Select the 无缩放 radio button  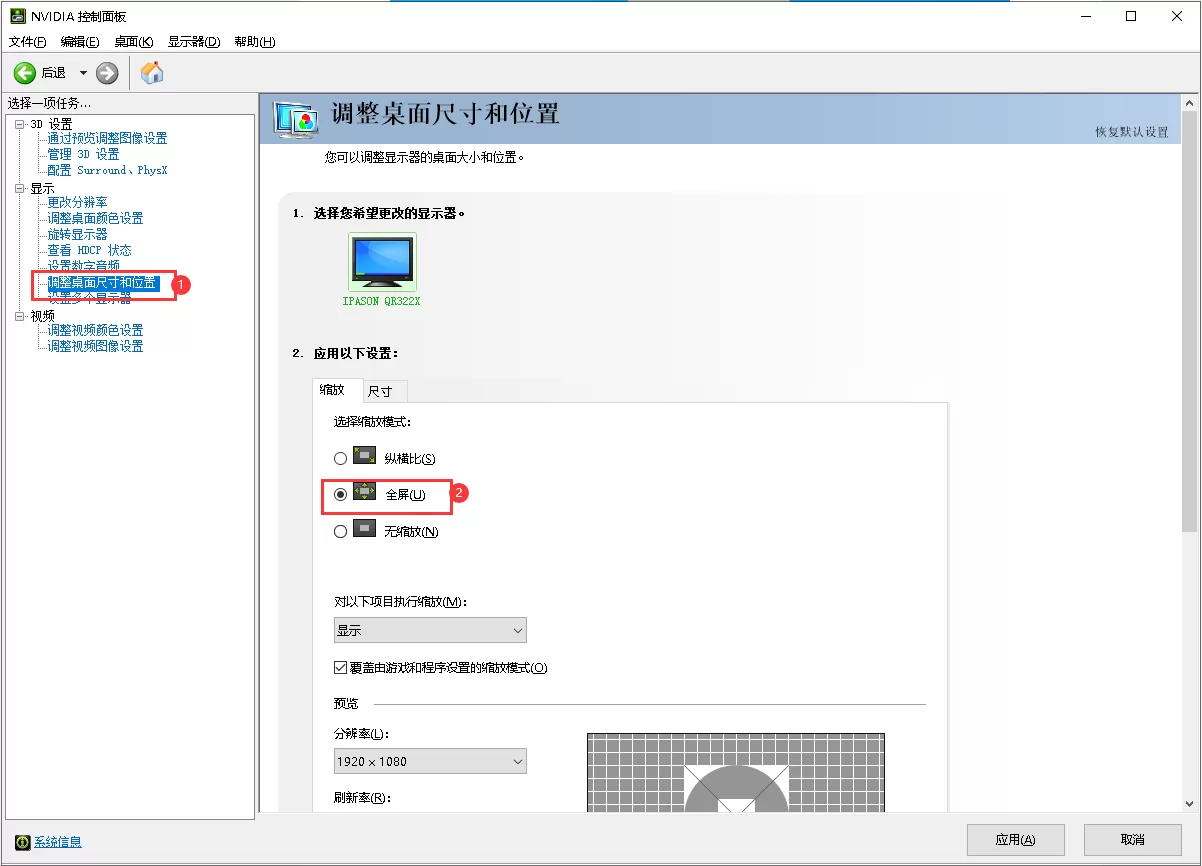pos(340,531)
